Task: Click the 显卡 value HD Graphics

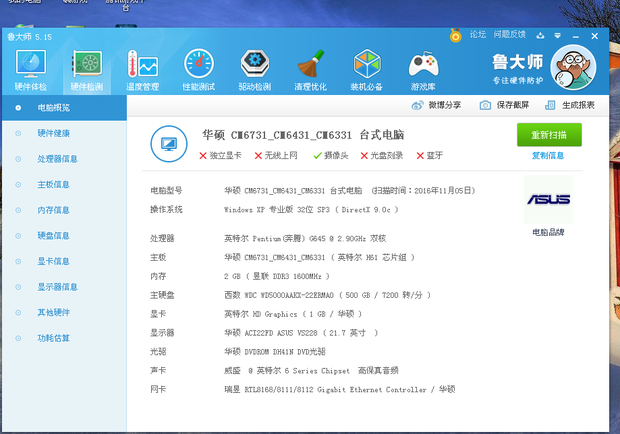Action: pyautogui.click(x=293, y=314)
